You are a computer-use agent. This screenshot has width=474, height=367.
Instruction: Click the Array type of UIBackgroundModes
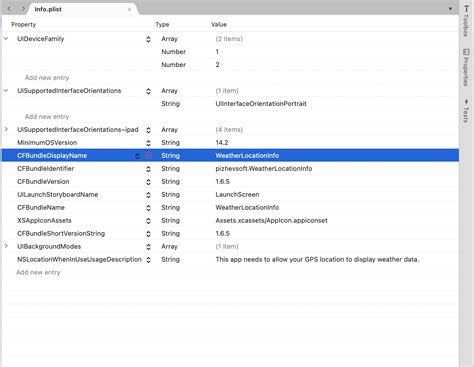pos(169,246)
